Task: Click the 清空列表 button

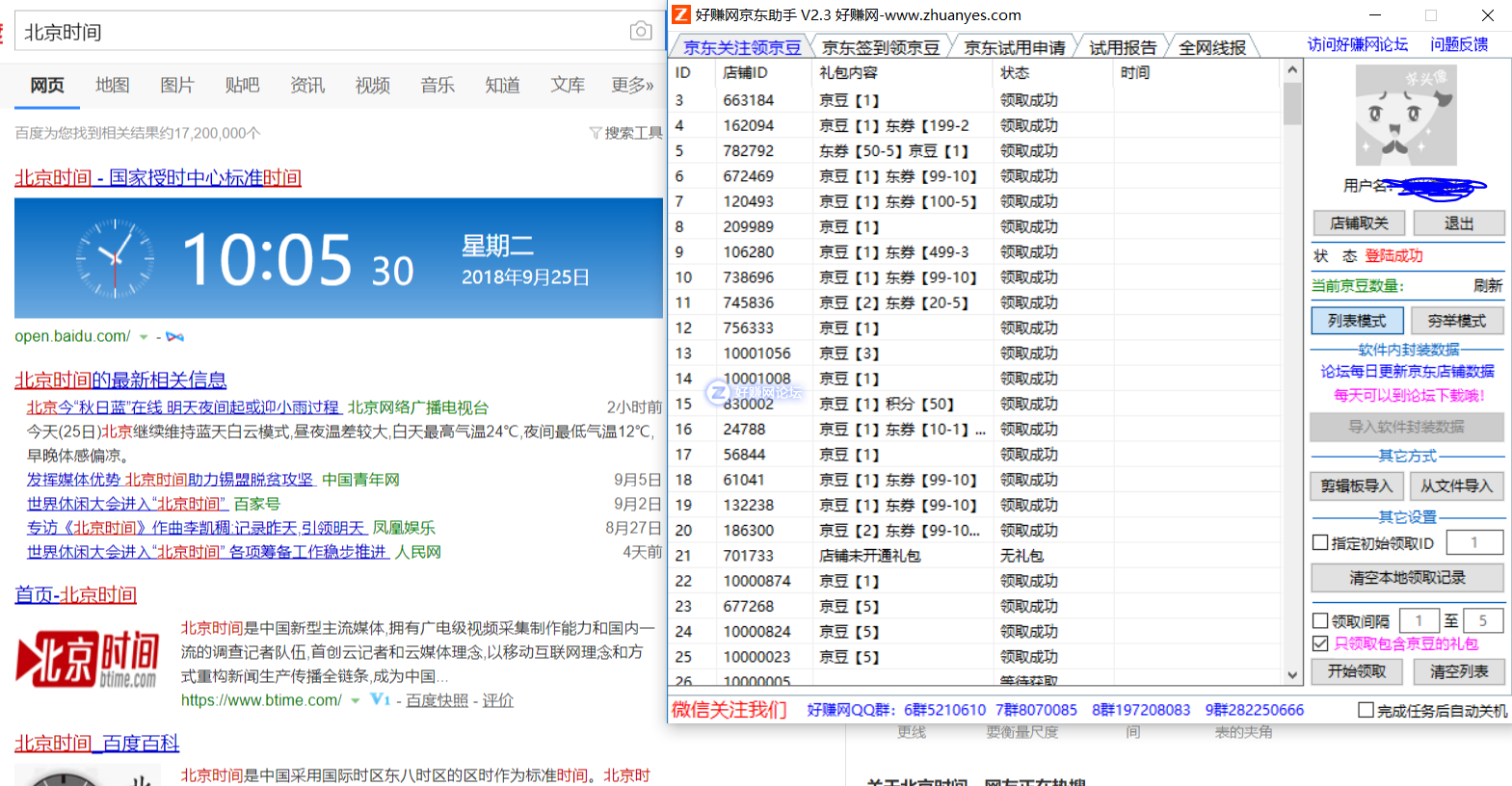Action: 1459,671
